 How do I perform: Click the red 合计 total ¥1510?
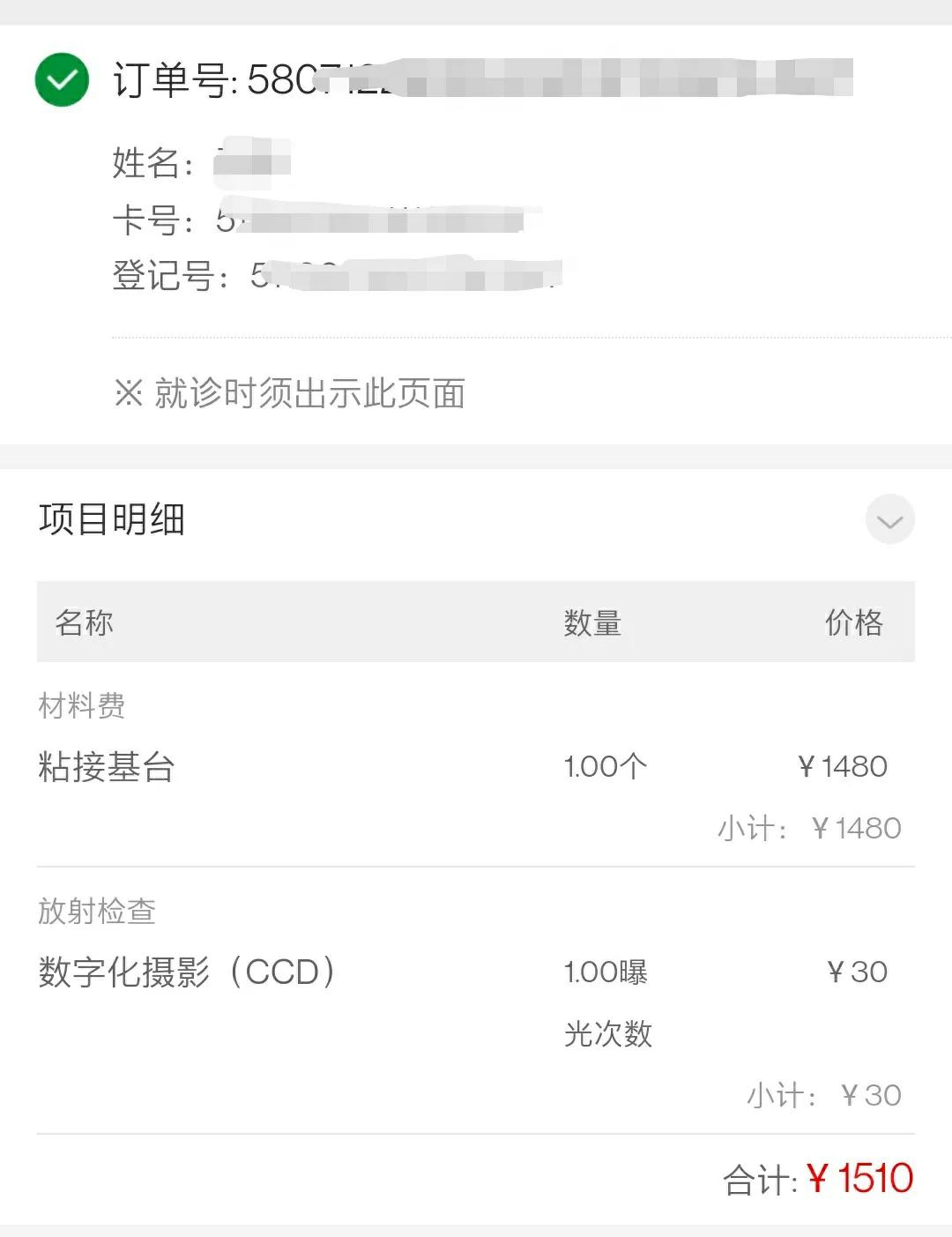click(859, 1179)
